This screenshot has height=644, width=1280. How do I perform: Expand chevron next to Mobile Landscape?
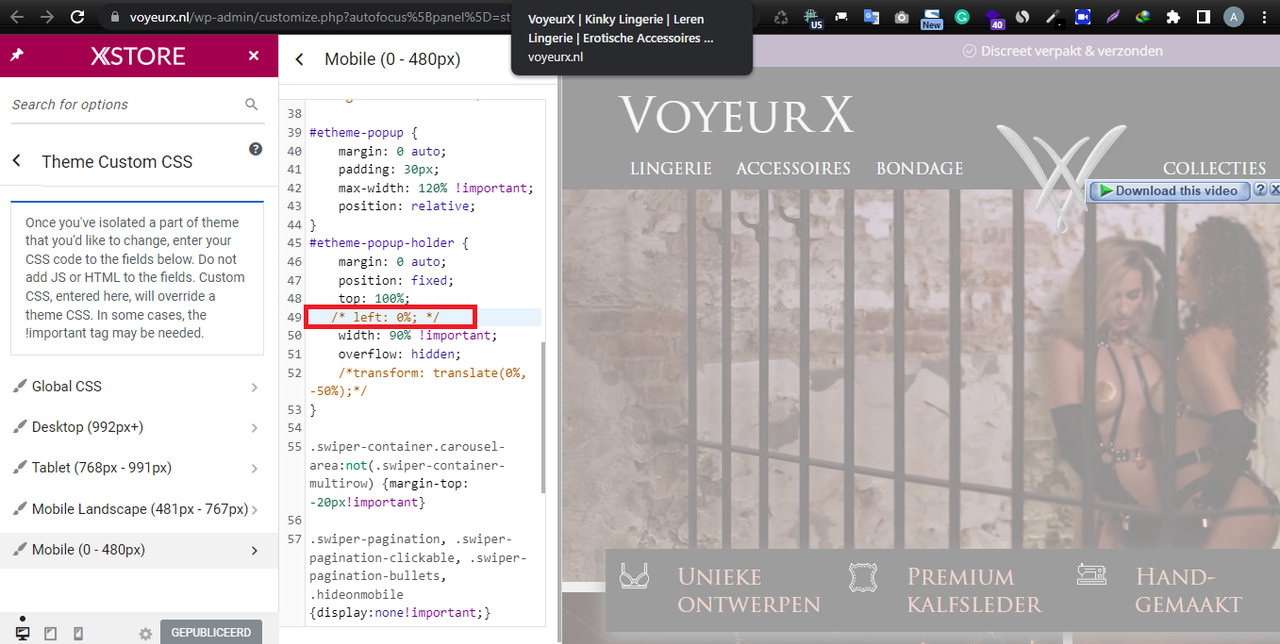[x=255, y=509]
